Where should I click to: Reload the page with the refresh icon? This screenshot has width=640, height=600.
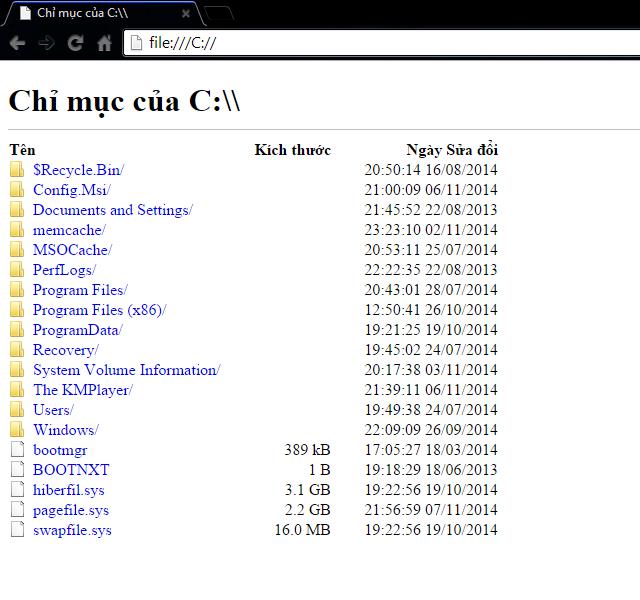(x=75, y=43)
